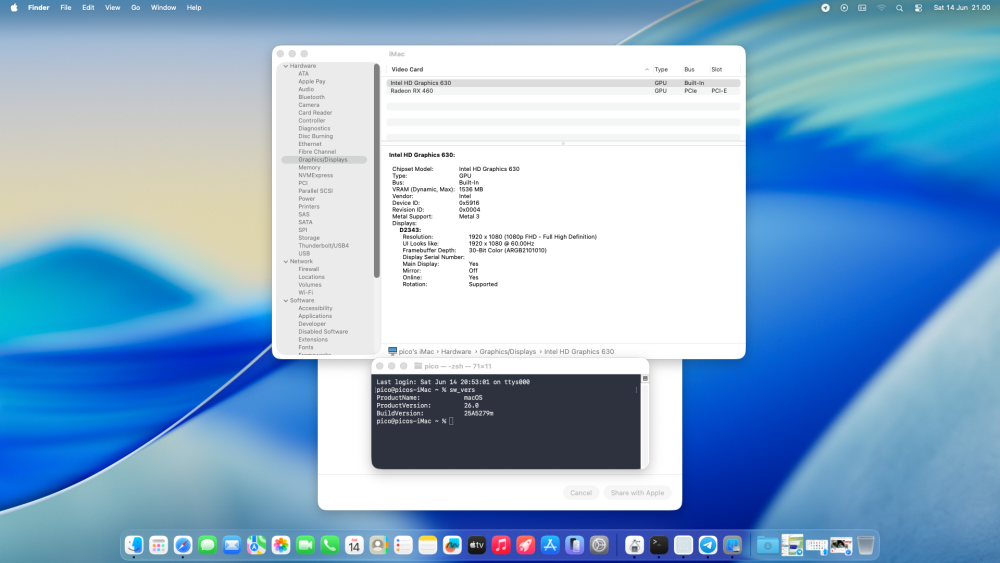Screen dimensions: 1000x563
Task: Click the Wi-Fi status icon in the menu bar
Action: click(x=881, y=8)
